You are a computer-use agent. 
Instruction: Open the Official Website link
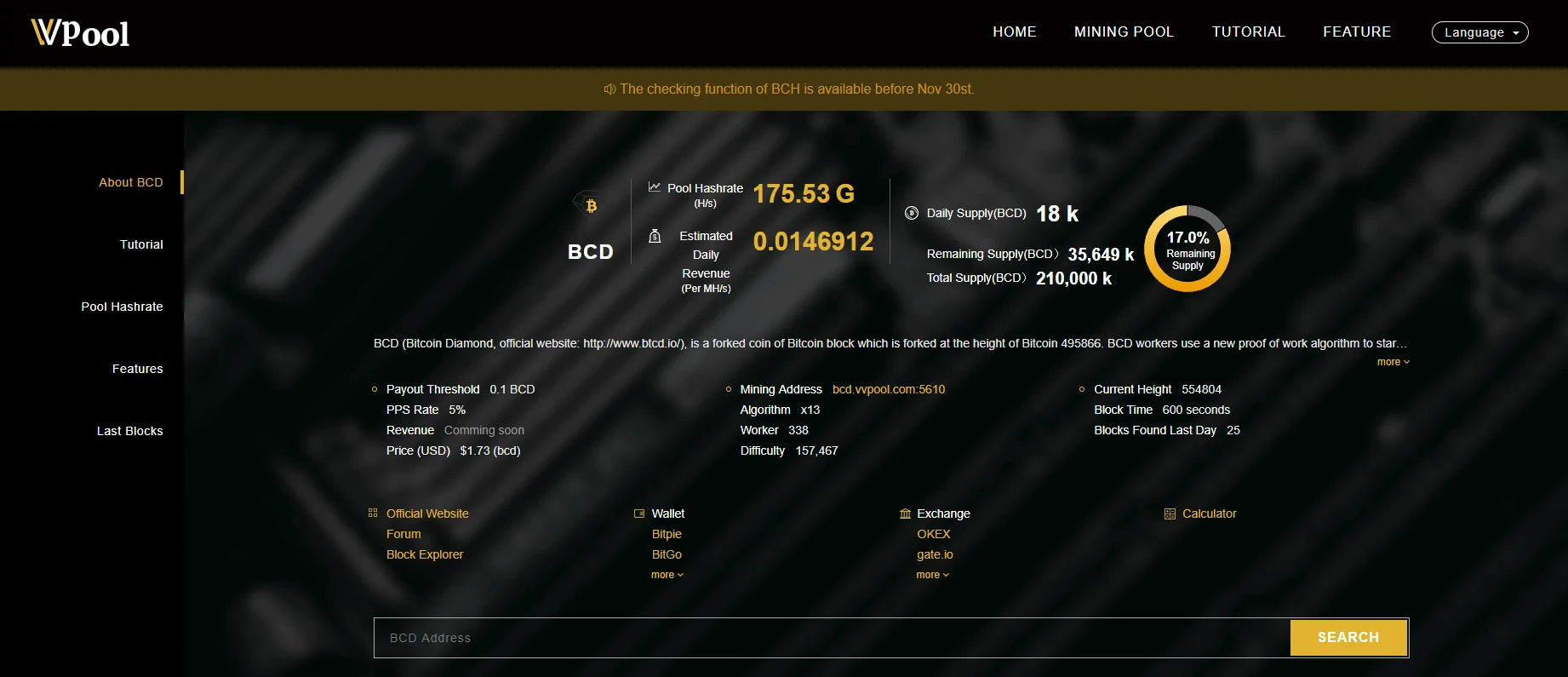(x=427, y=513)
